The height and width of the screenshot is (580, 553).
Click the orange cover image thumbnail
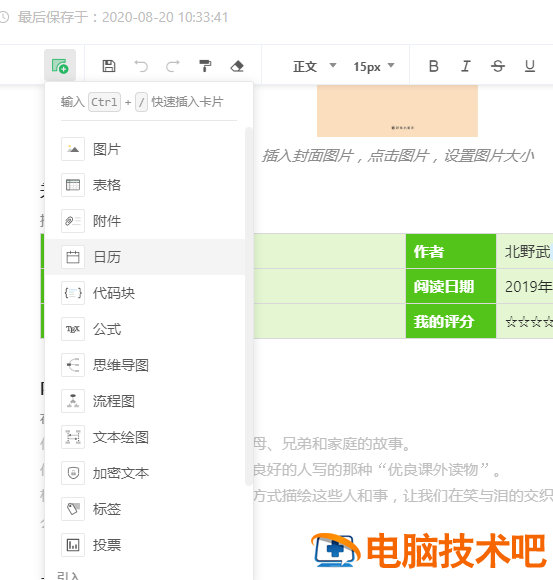pos(397,111)
